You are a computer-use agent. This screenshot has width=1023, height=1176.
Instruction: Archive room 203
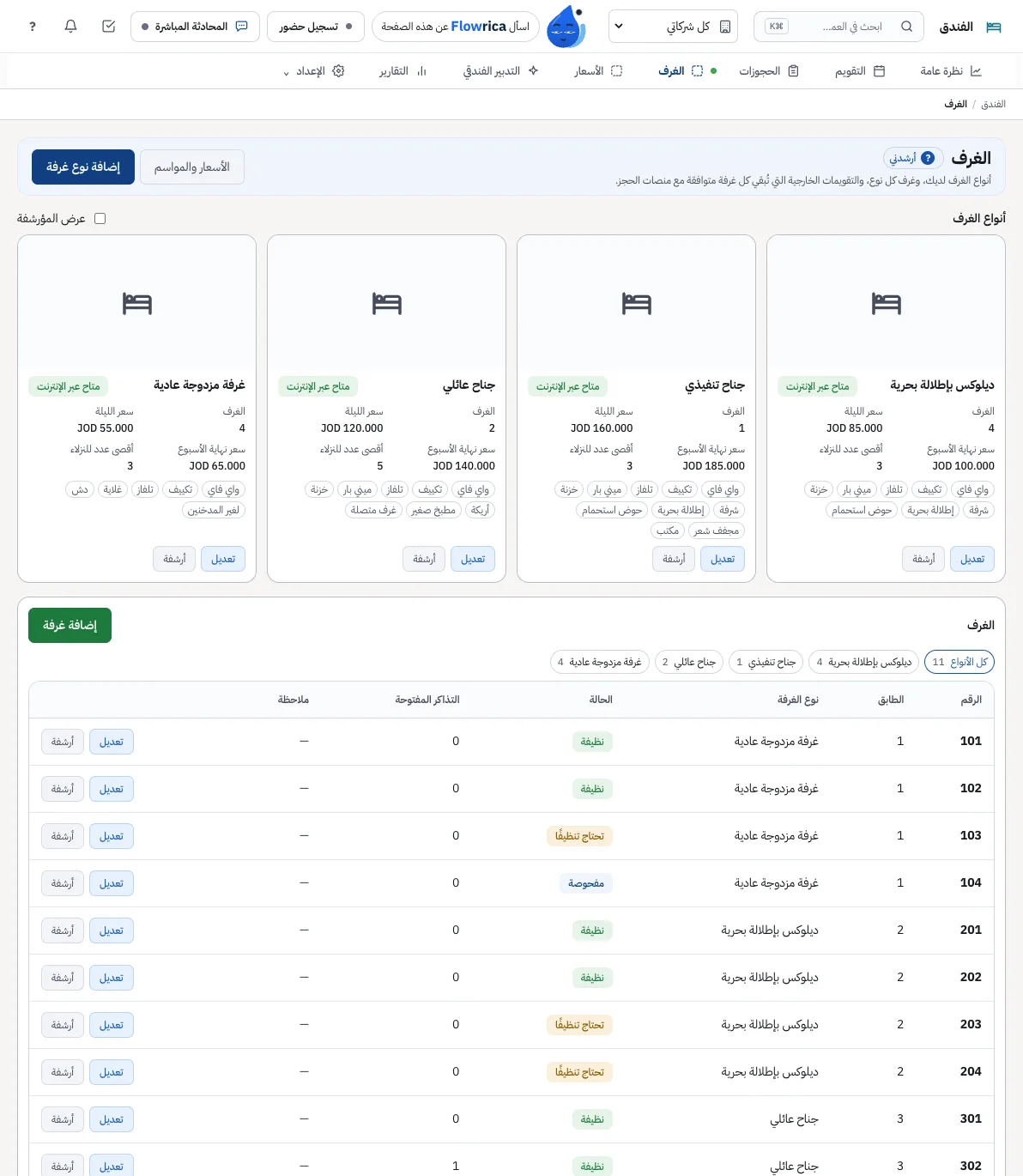point(63,1025)
